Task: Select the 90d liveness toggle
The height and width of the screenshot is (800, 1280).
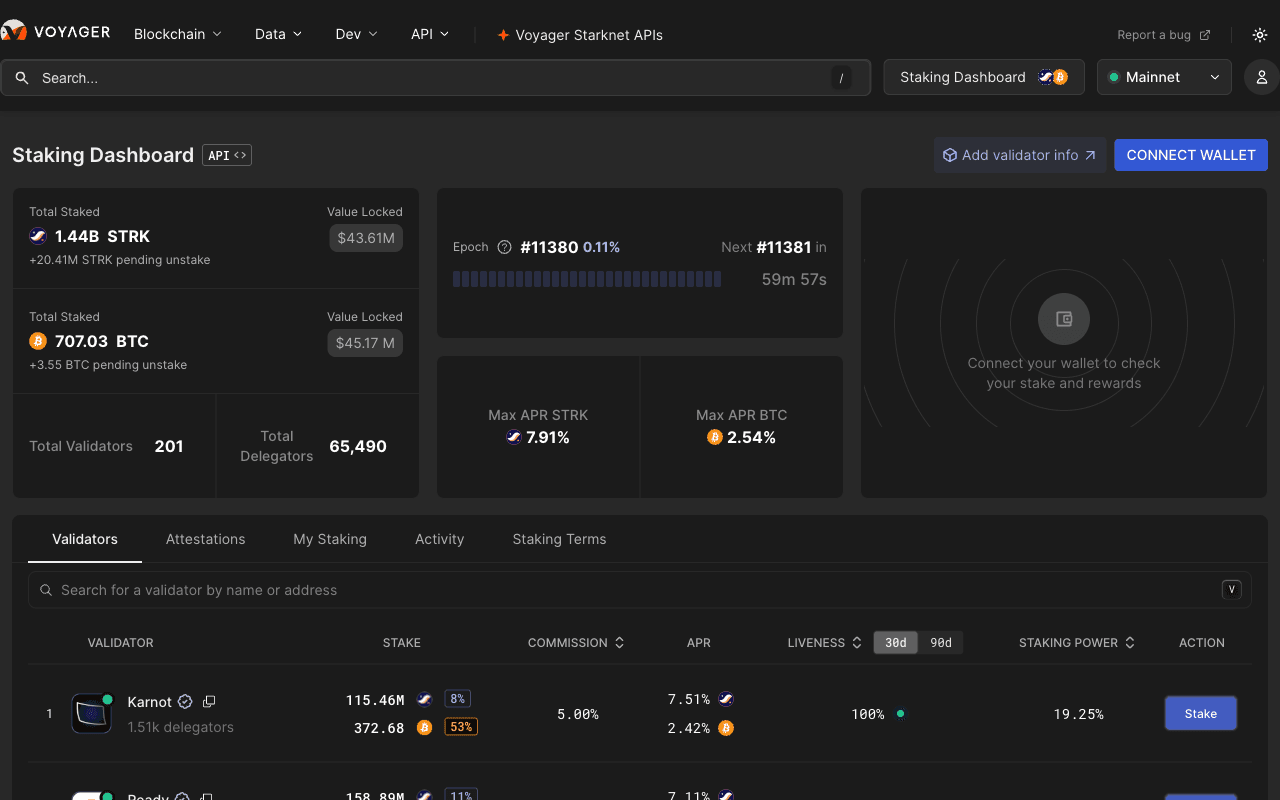Action: (941, 643)
